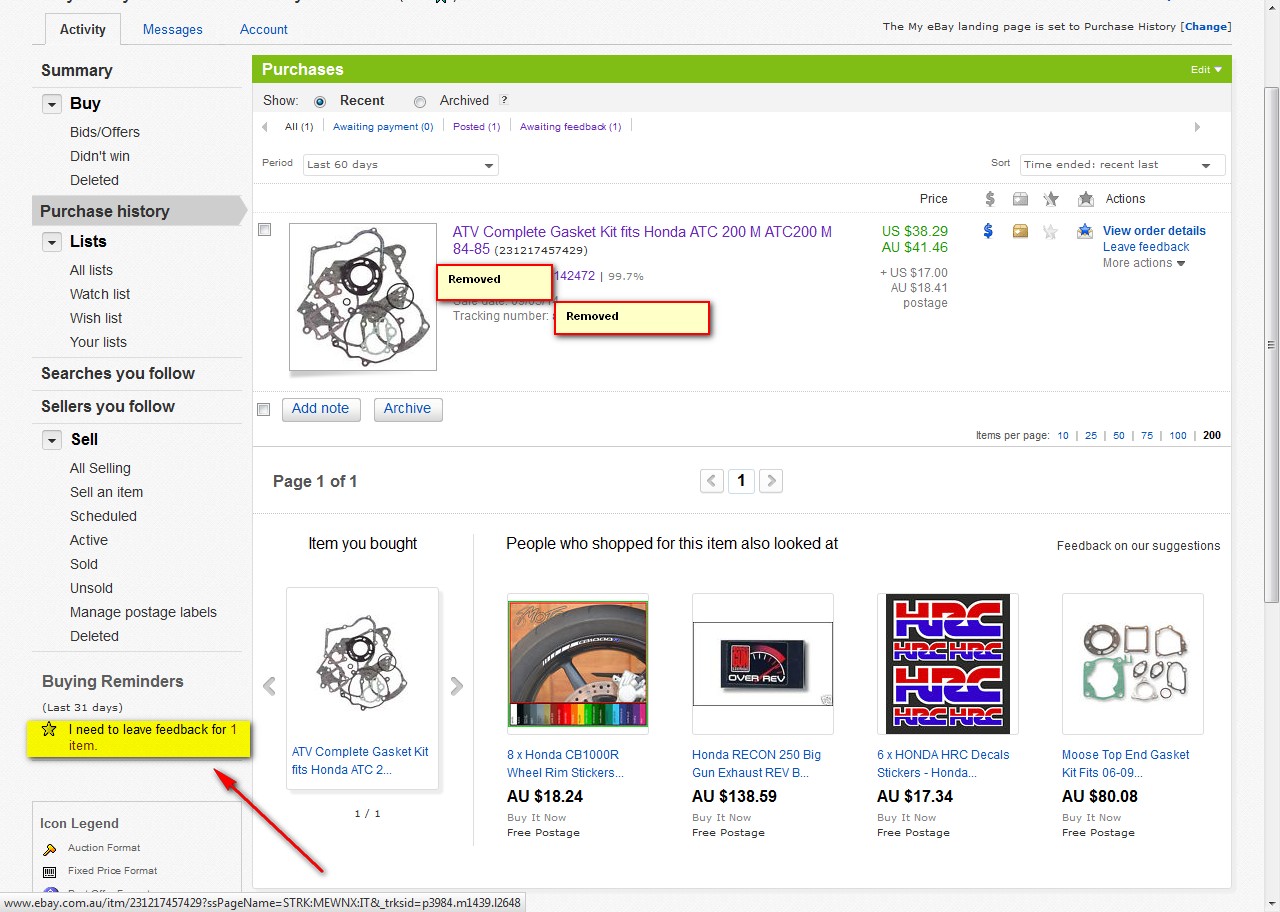
Task: Expand the More actions menu
Action: (1144, 263)
